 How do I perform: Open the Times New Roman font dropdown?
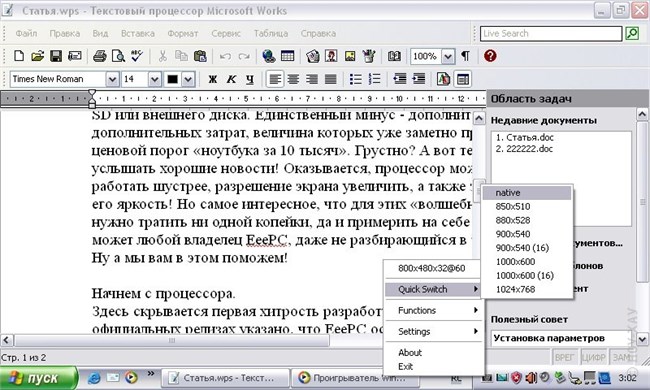tap(112, 79)
